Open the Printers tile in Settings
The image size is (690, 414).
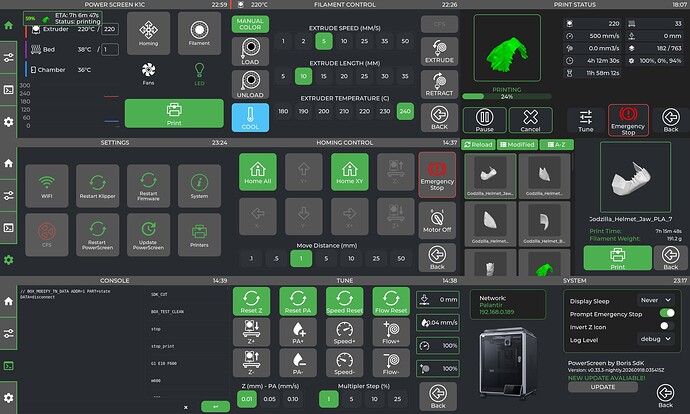click(199, 235)
